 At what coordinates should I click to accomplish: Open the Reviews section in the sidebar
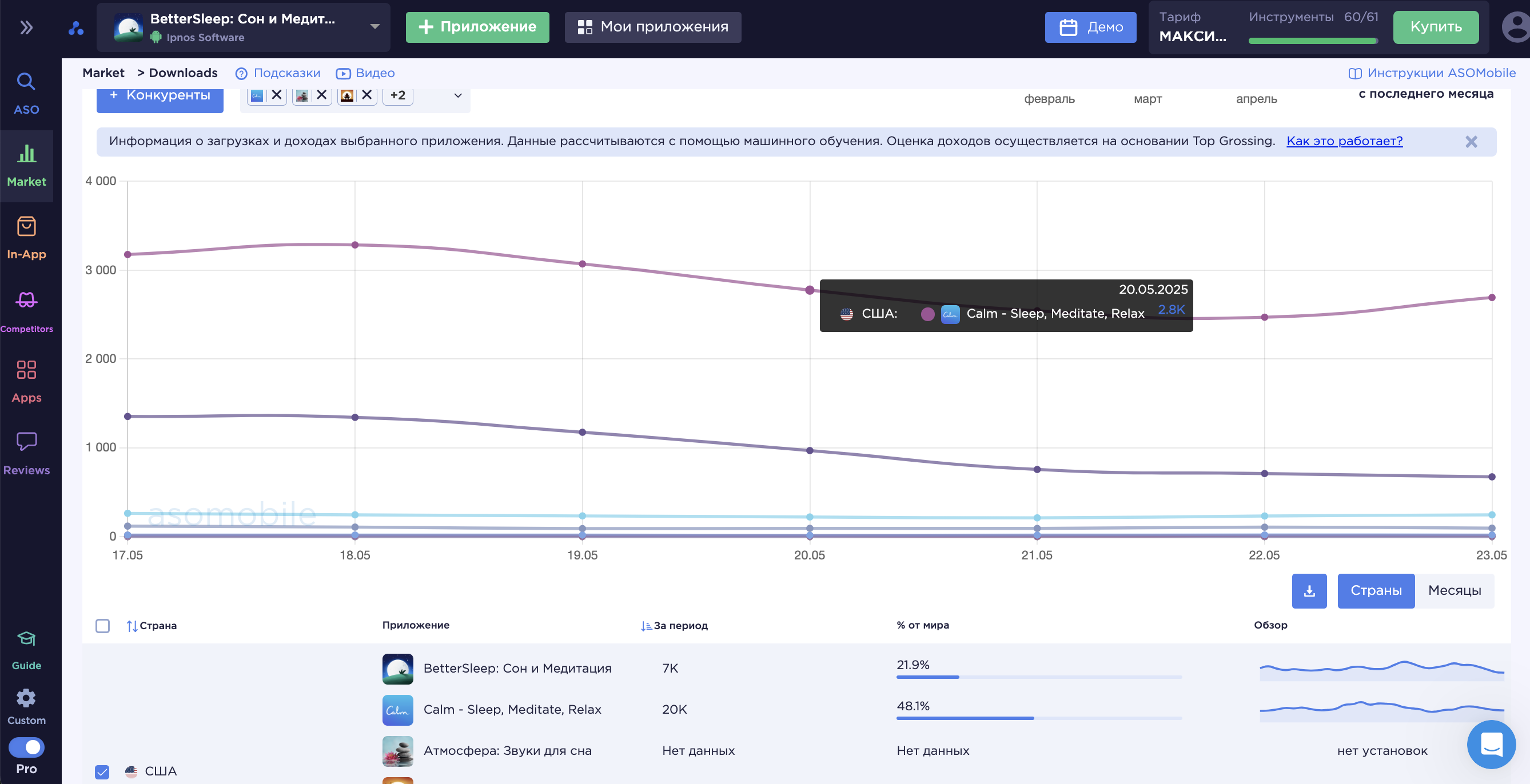pos(26,454)
